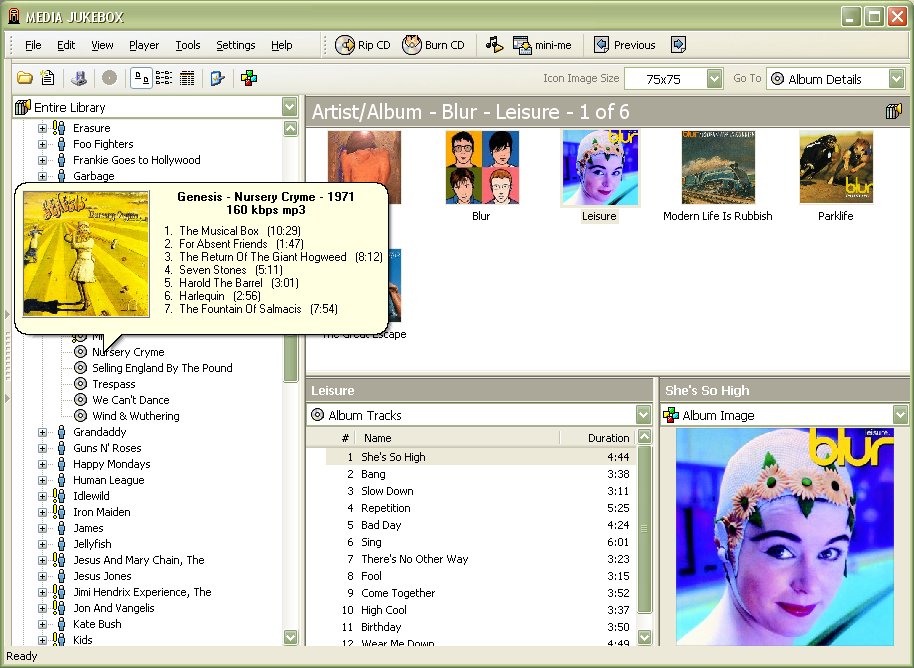Image resolution: width=914 pixels, height=668 pixels.
Task: Expand the Iron Maiden artist node
Action: pyautogui.click(x=42, y=512)
